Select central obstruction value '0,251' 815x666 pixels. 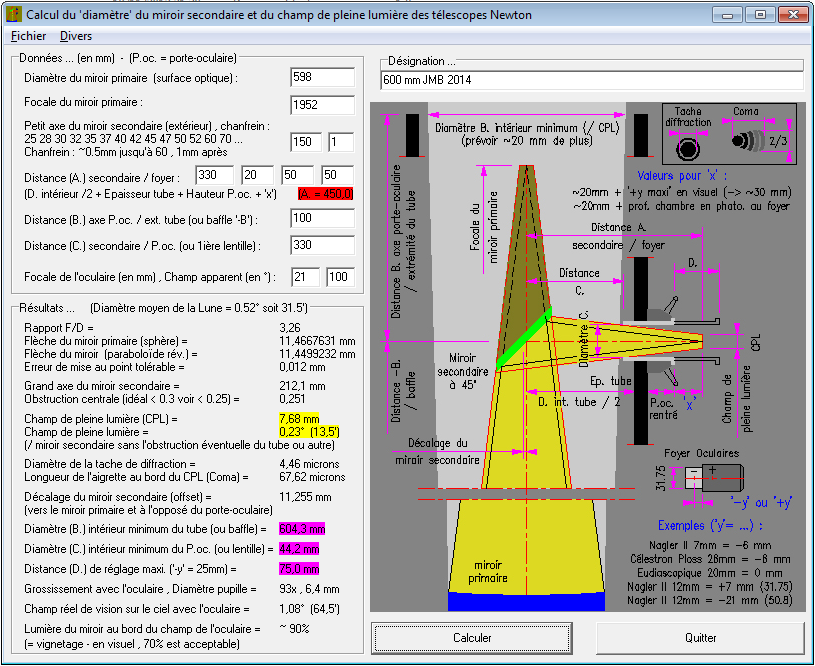(x=292, y=399)
